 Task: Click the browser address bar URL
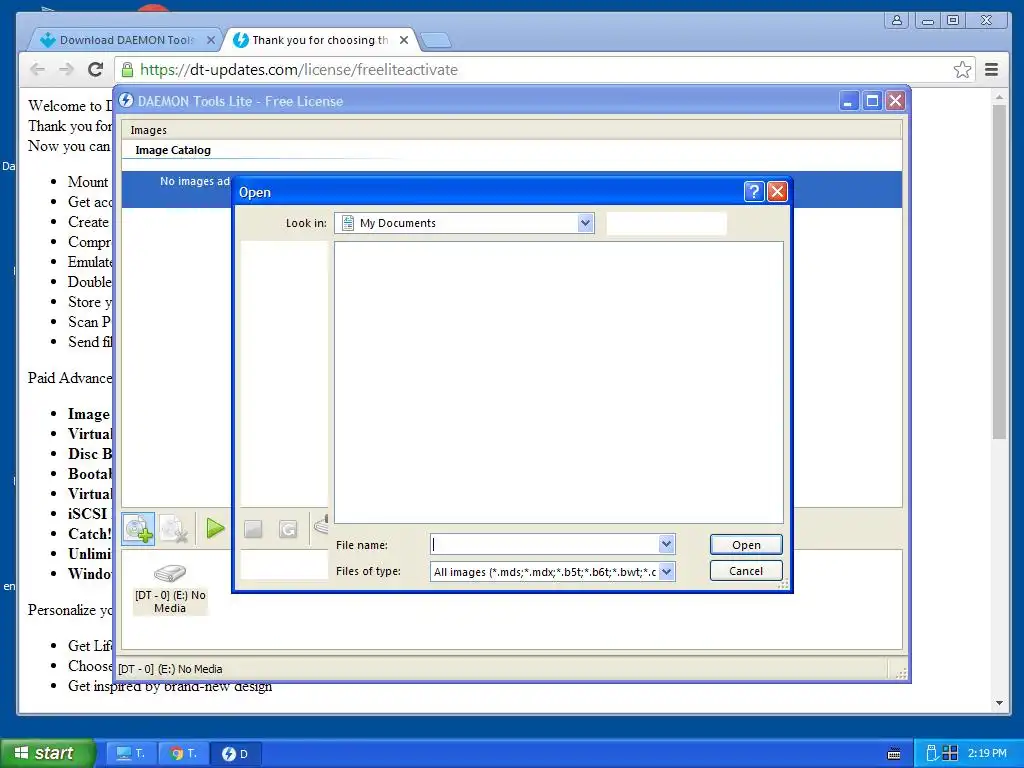[299, 69]
